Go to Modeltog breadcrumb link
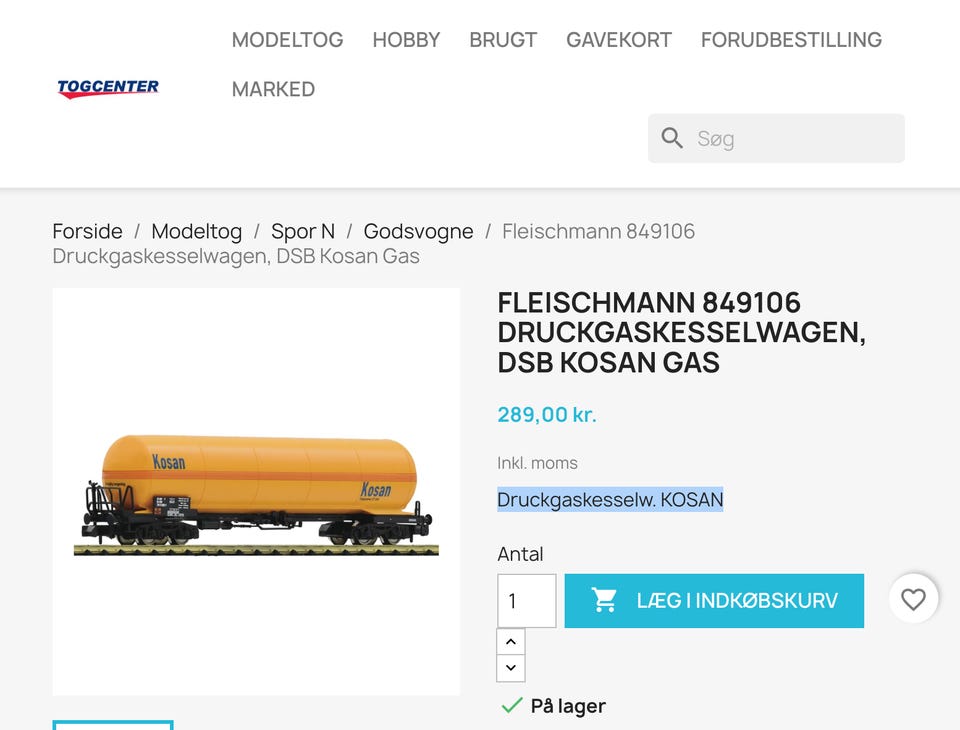This screenshot has width=960, height=730. click(197, 231)
